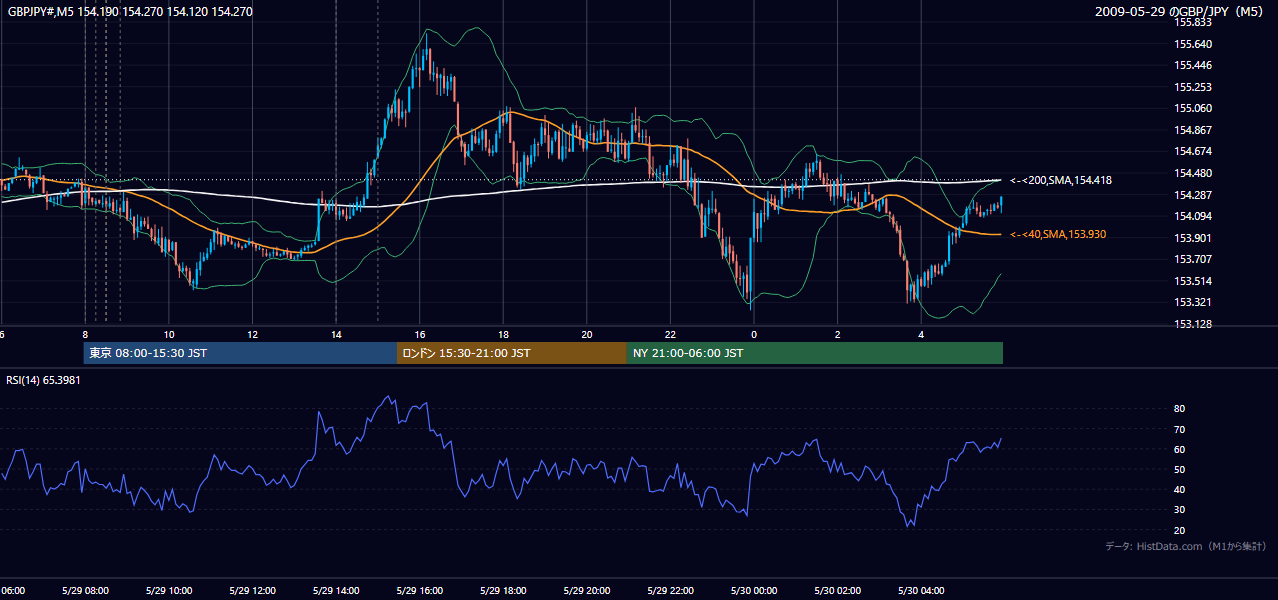
Task: Select the London 15:30-21:00 JST session bar
Action: [512, 353]
